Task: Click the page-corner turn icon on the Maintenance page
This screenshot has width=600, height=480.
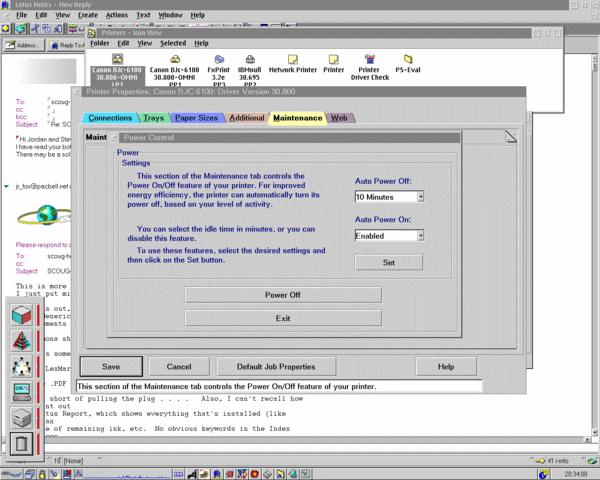Action: pos(511,136)
